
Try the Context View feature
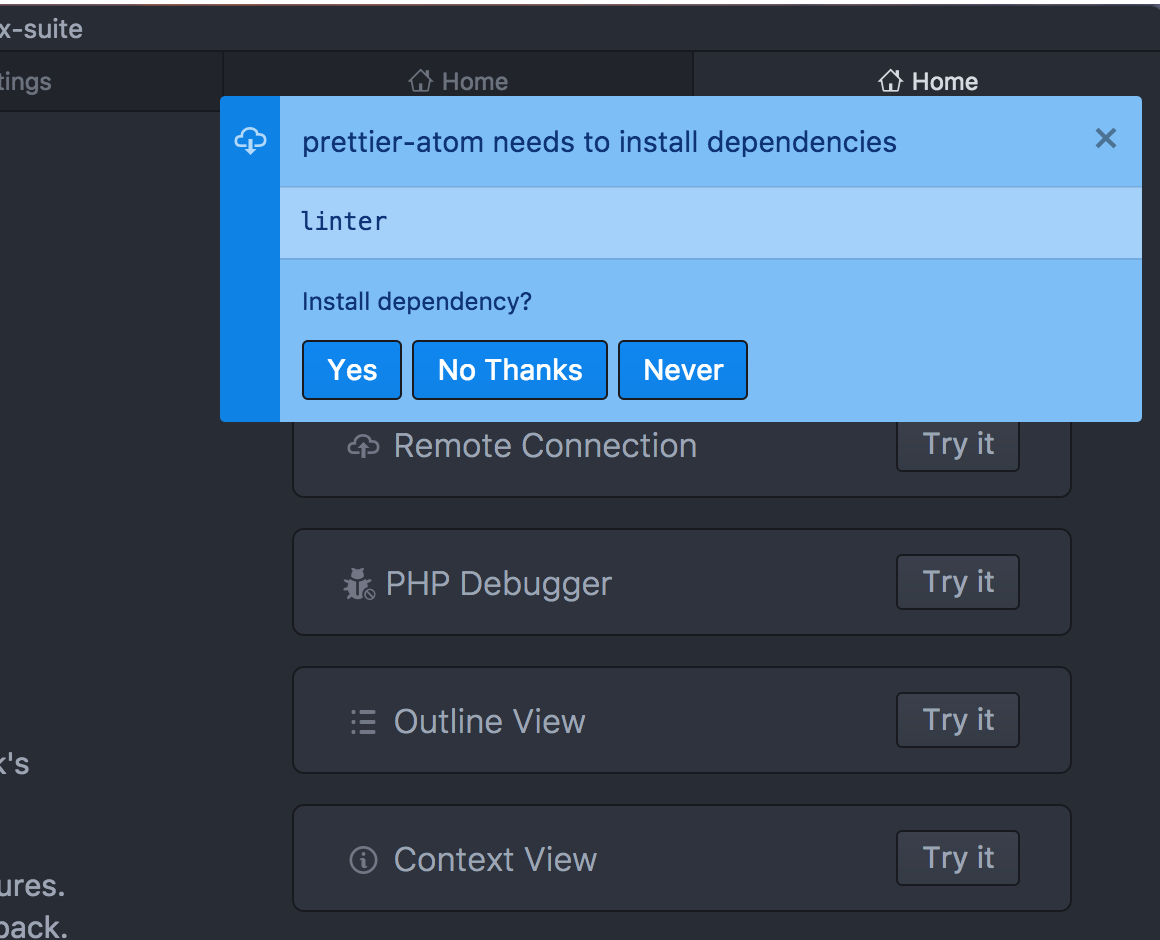tap(958, 858)
